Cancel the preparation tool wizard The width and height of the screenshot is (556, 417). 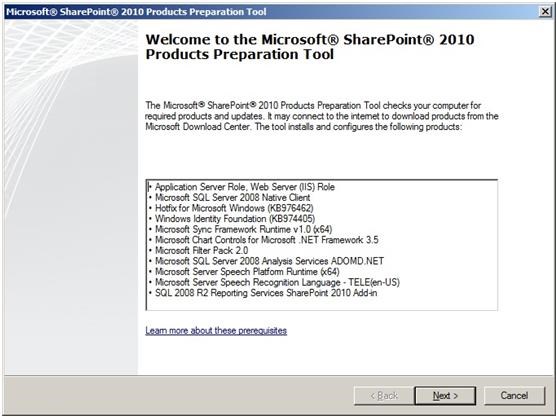coord(514,395)
